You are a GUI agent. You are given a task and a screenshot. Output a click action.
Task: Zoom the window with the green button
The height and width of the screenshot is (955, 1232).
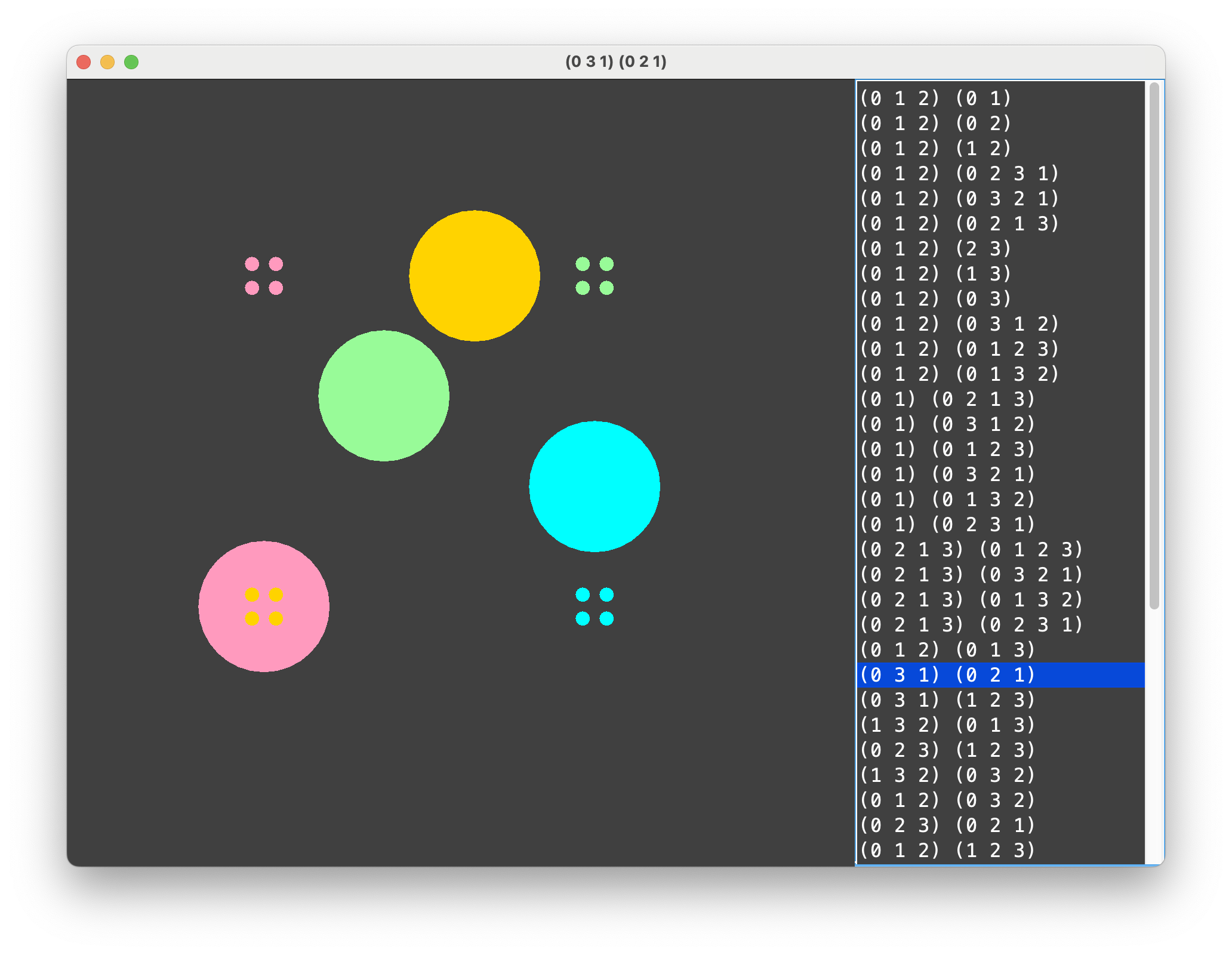(x=131, y=62)
